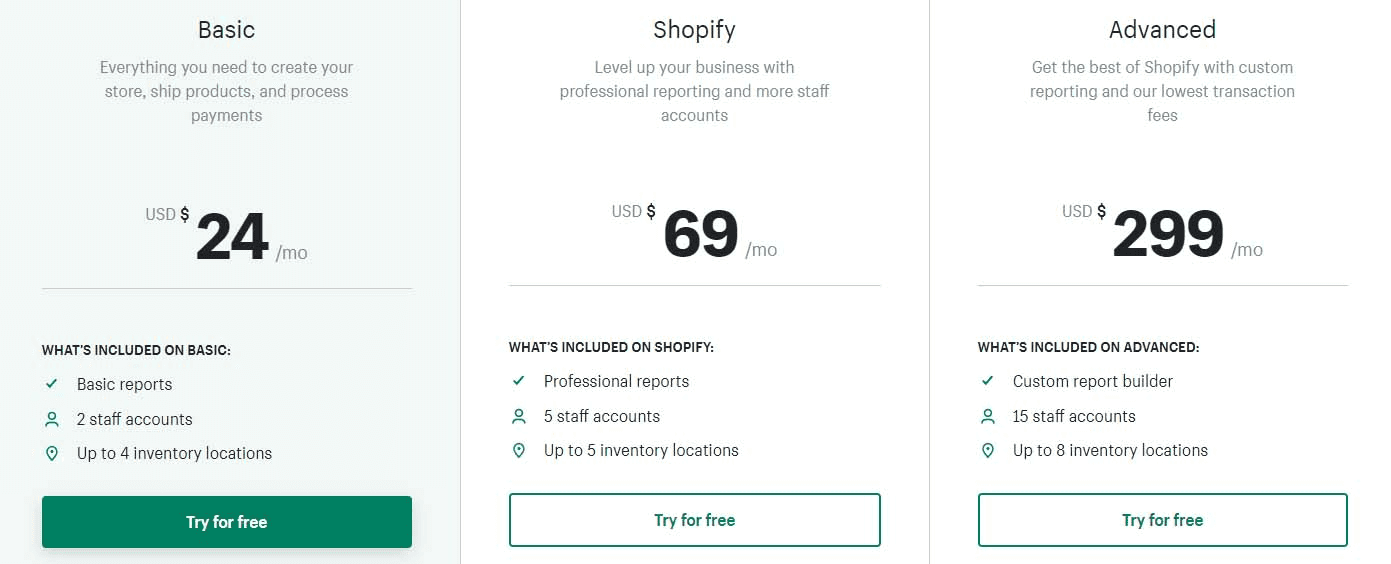Image resolution: width=1391 pixels, height=564 pixels.
Task: Click the checkmark icon beside Basic reports
Action: click(x=51, y=384)
